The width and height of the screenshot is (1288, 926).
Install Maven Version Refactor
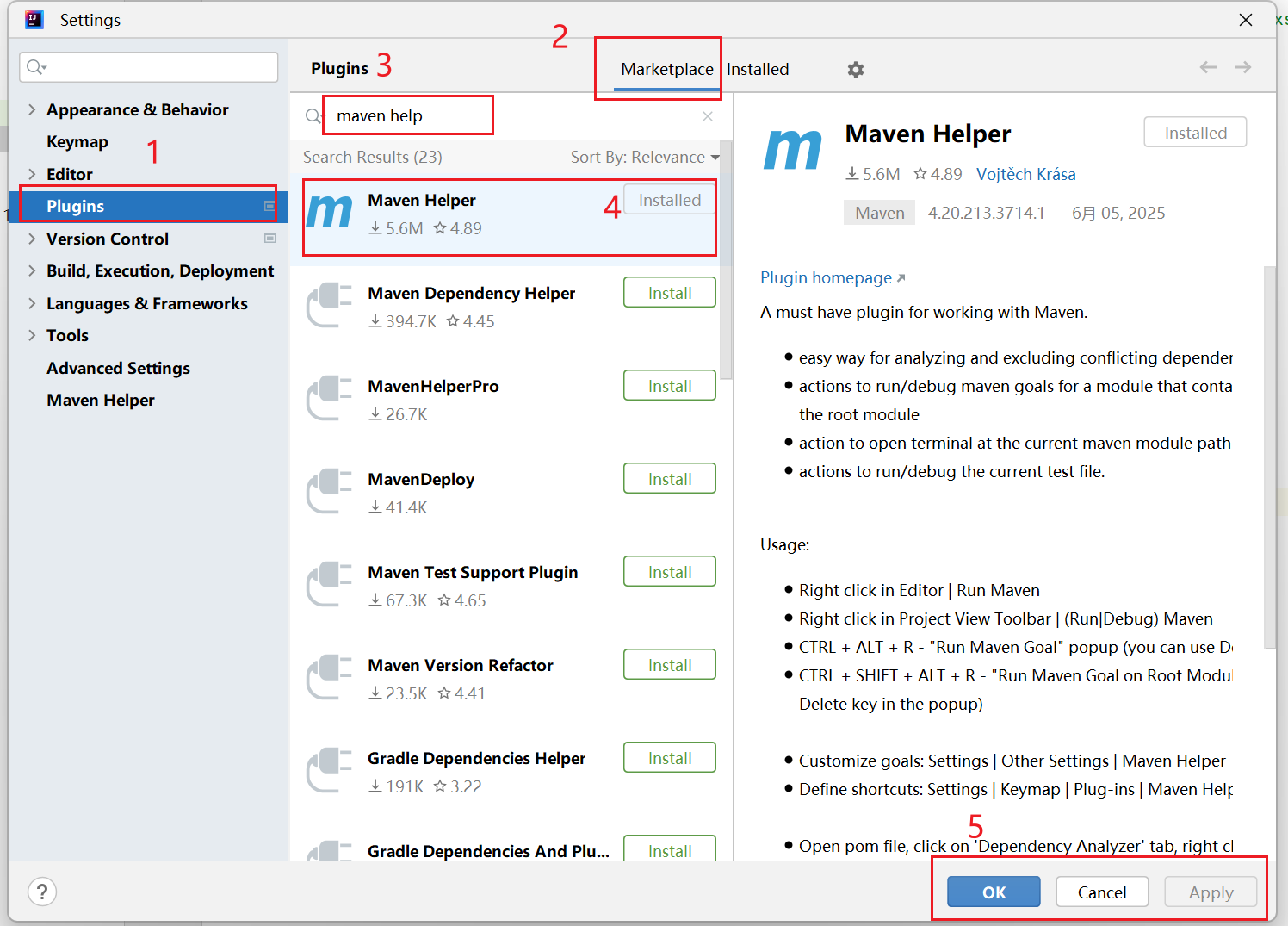(x=670, y=665)
